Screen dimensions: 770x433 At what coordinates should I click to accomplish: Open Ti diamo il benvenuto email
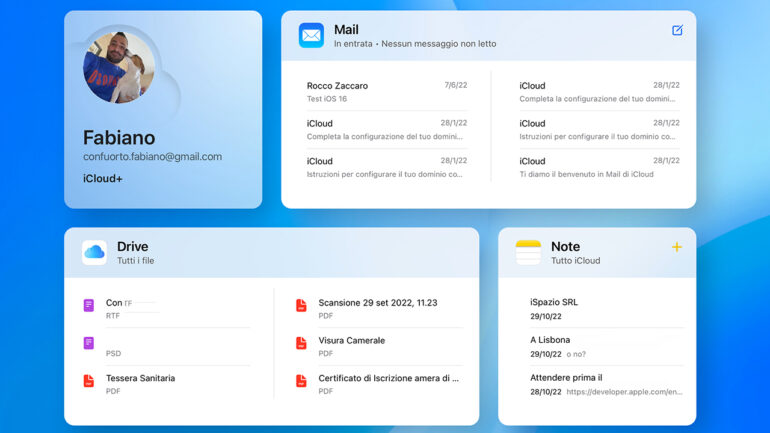(x=598, y=167)
